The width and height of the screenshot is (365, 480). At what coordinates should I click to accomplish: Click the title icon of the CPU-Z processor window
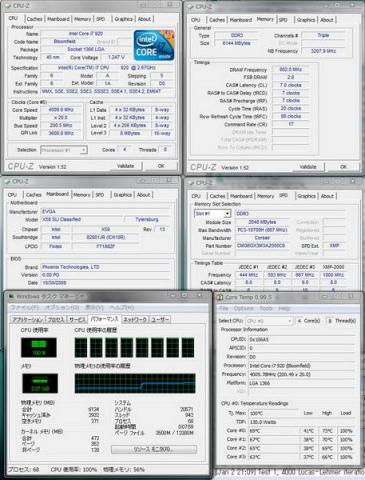coord(8,6)
